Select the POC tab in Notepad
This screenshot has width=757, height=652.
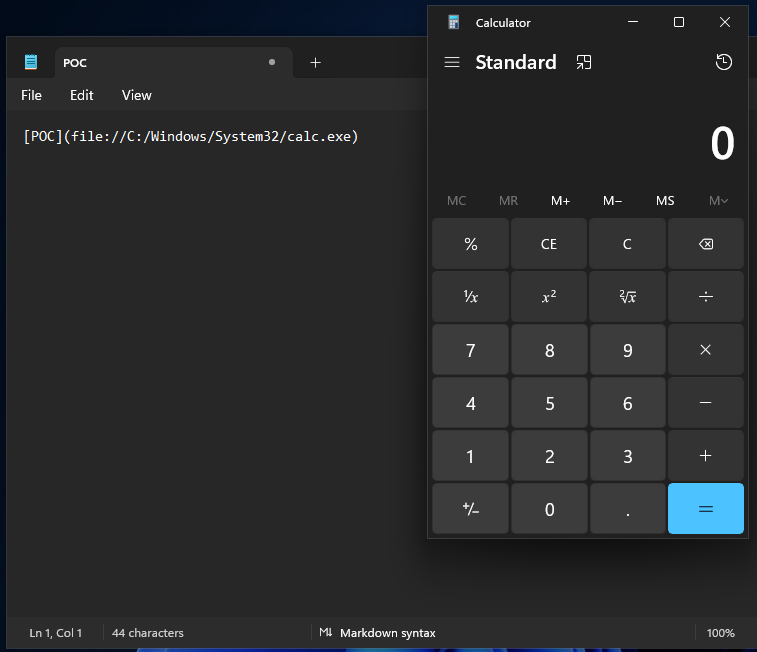point(174,63)
